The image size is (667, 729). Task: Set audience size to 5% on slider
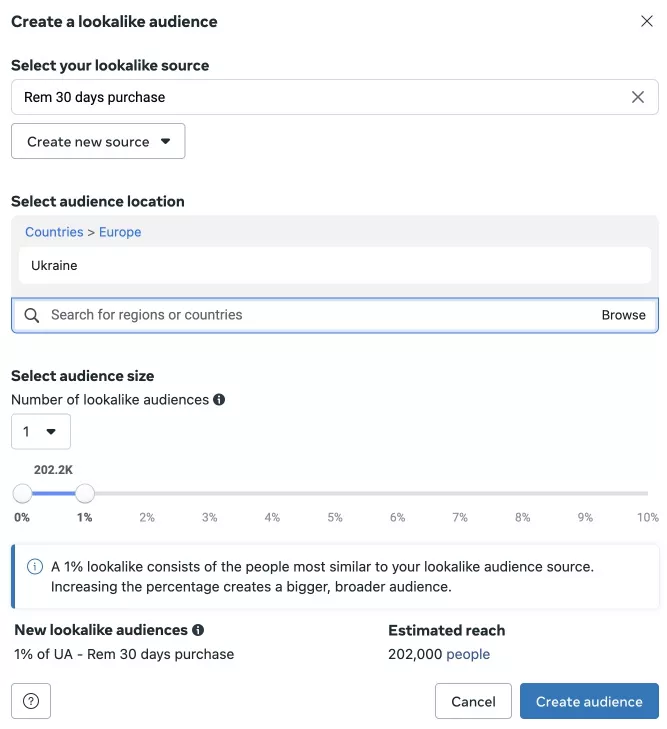335,493
